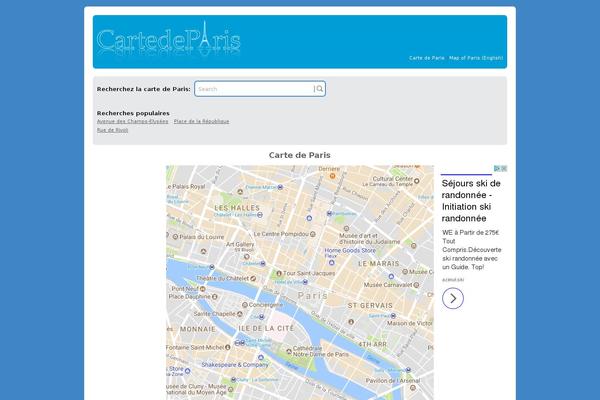Click the Cathédrale Notre-Dame de Paris marker

click(289, 351)
